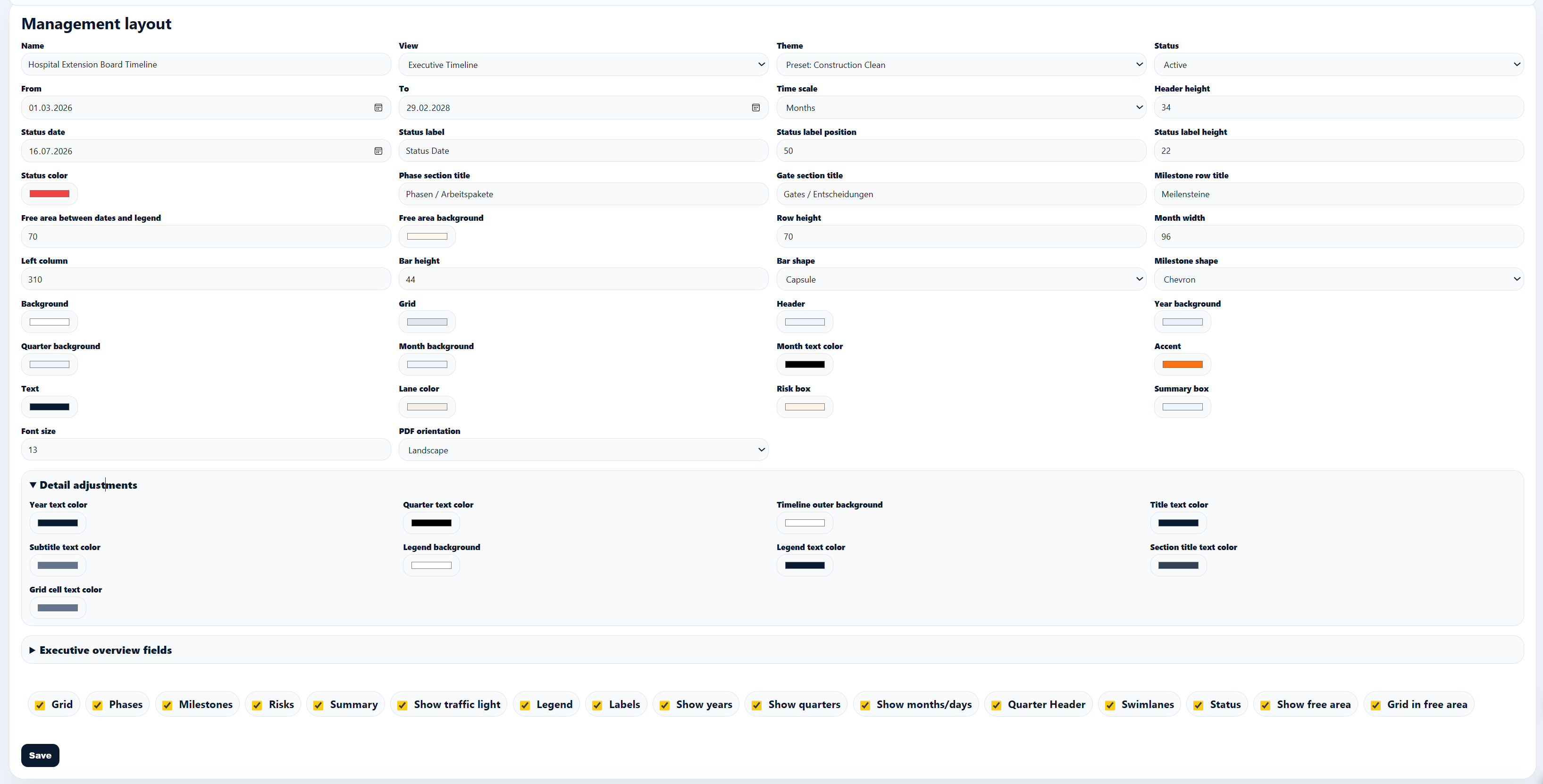The height and width of the screenshot is (784, 1543).
Task: Select the Bar shape Capsule dropdown
Action: 961,279
